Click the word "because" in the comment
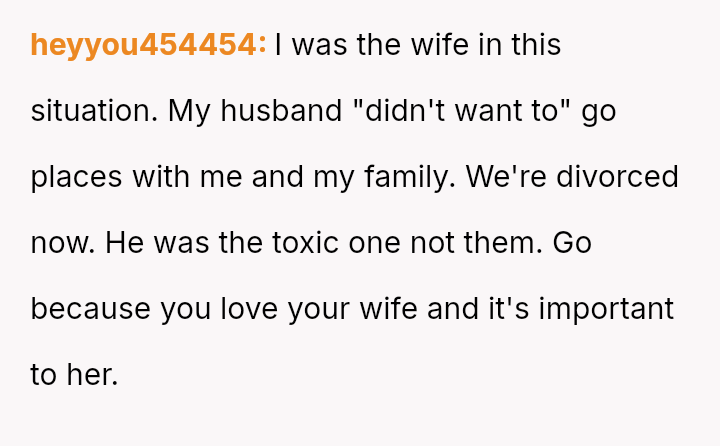The width and height of the screenshot is (720, 446). tap(90, 309)
